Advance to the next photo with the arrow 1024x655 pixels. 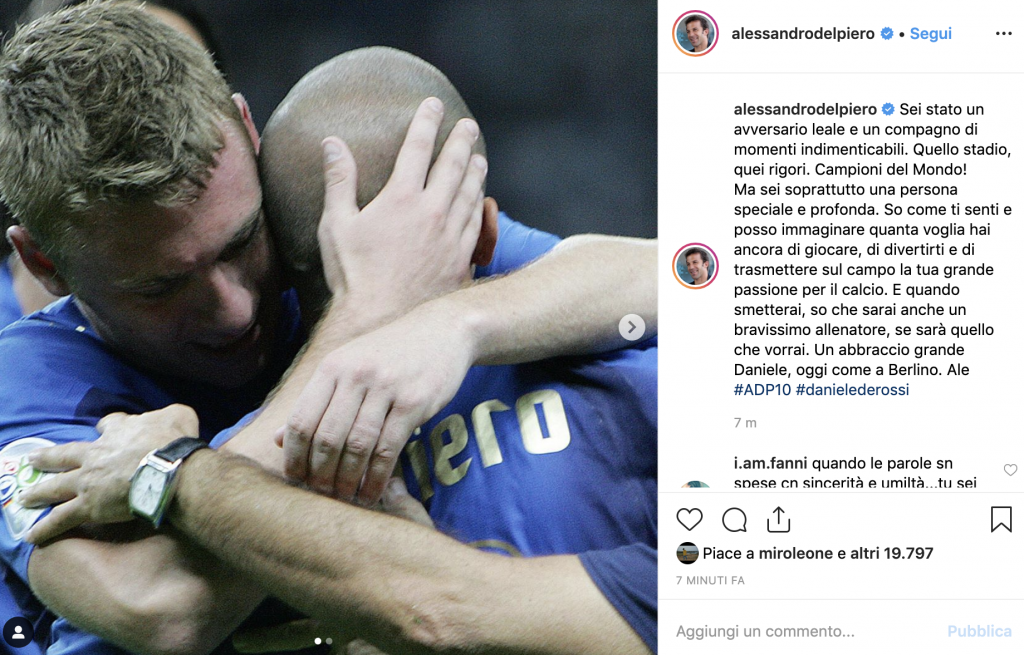[632, 327]
